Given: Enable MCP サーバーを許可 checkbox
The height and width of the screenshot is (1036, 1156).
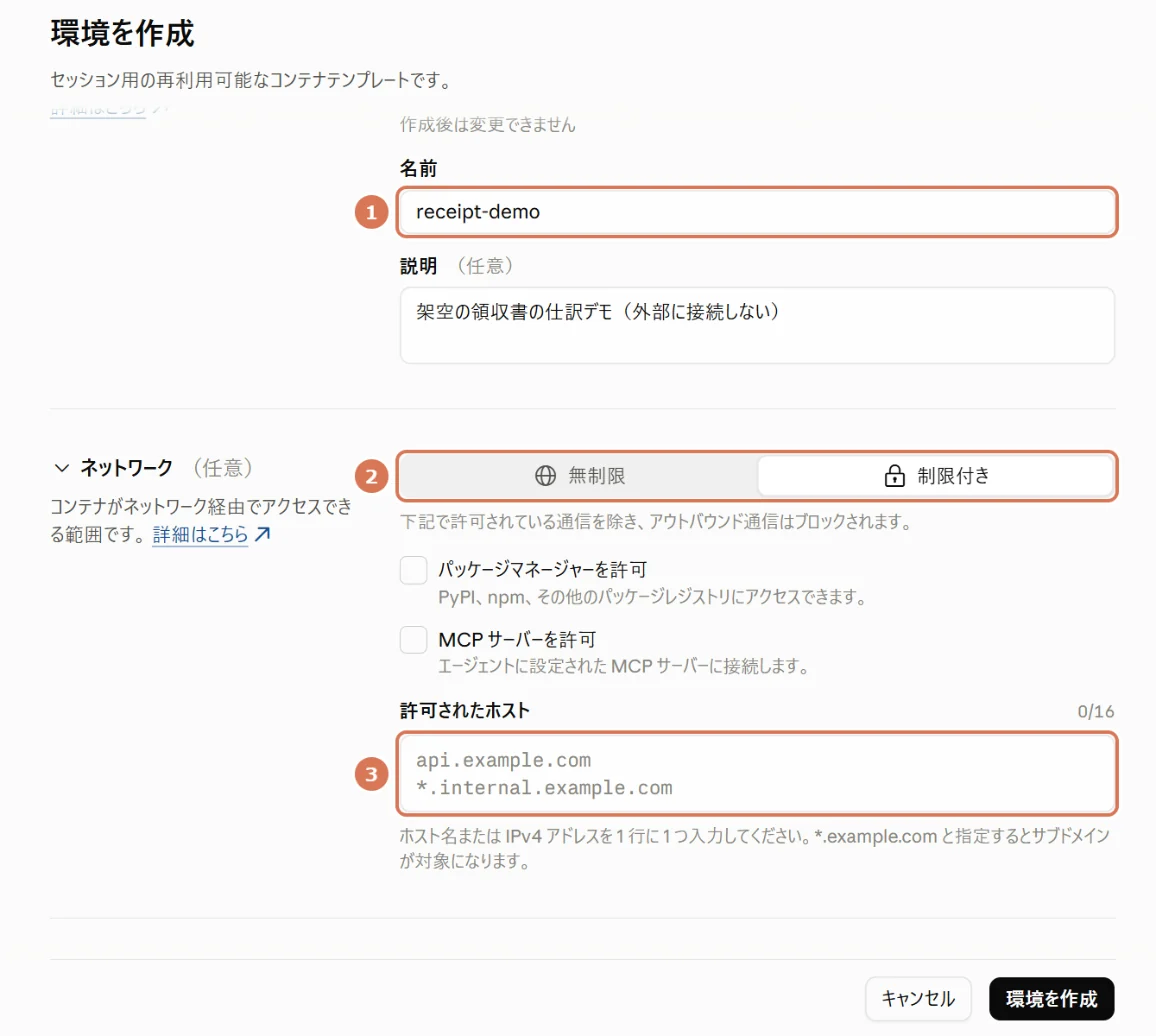Looking at the screenshot, I should 414,640.
